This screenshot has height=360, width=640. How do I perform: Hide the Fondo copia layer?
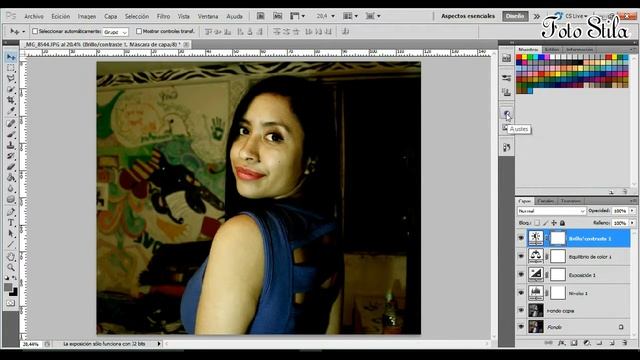[x=521, y=310]
